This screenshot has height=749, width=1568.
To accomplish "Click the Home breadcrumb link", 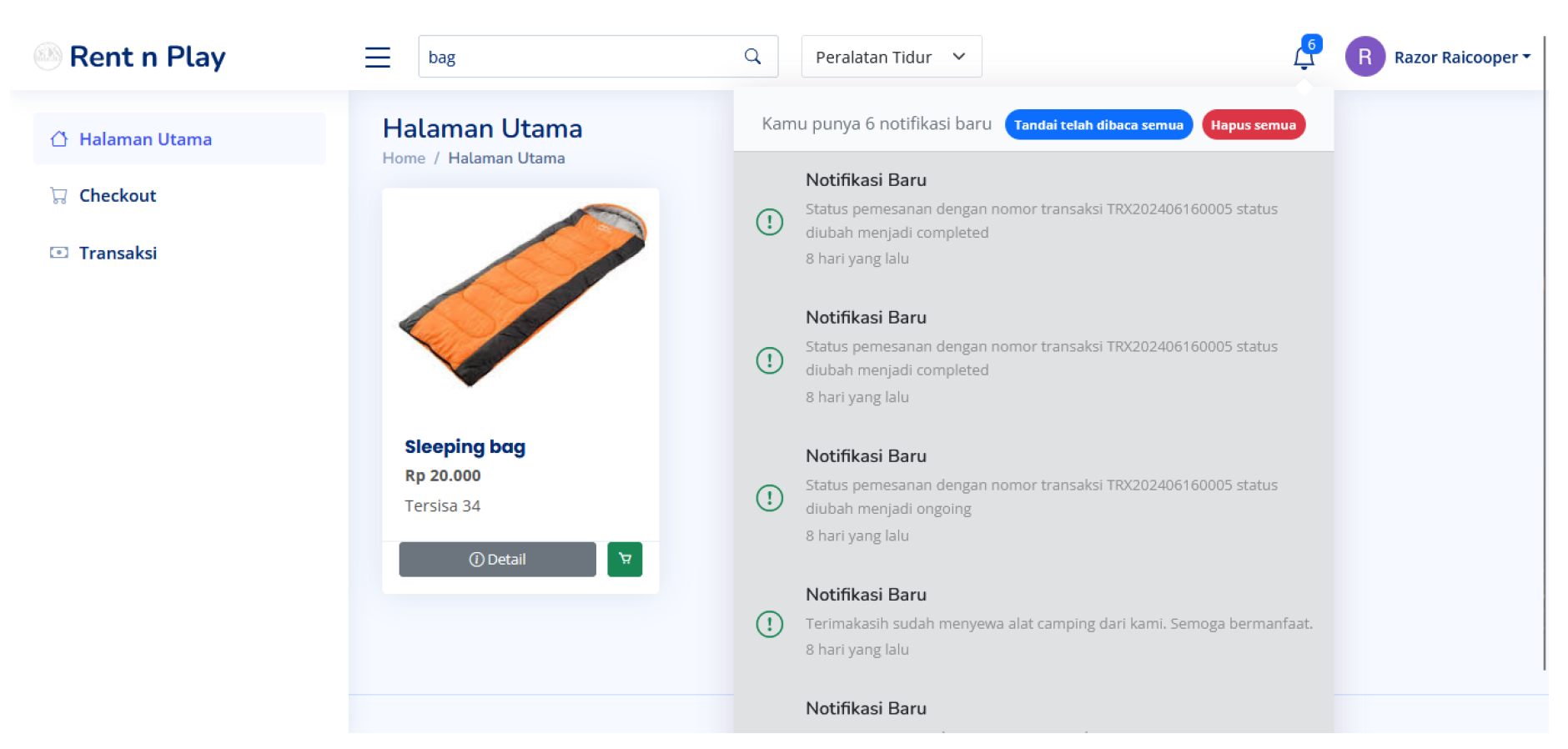I will (404, 158).
